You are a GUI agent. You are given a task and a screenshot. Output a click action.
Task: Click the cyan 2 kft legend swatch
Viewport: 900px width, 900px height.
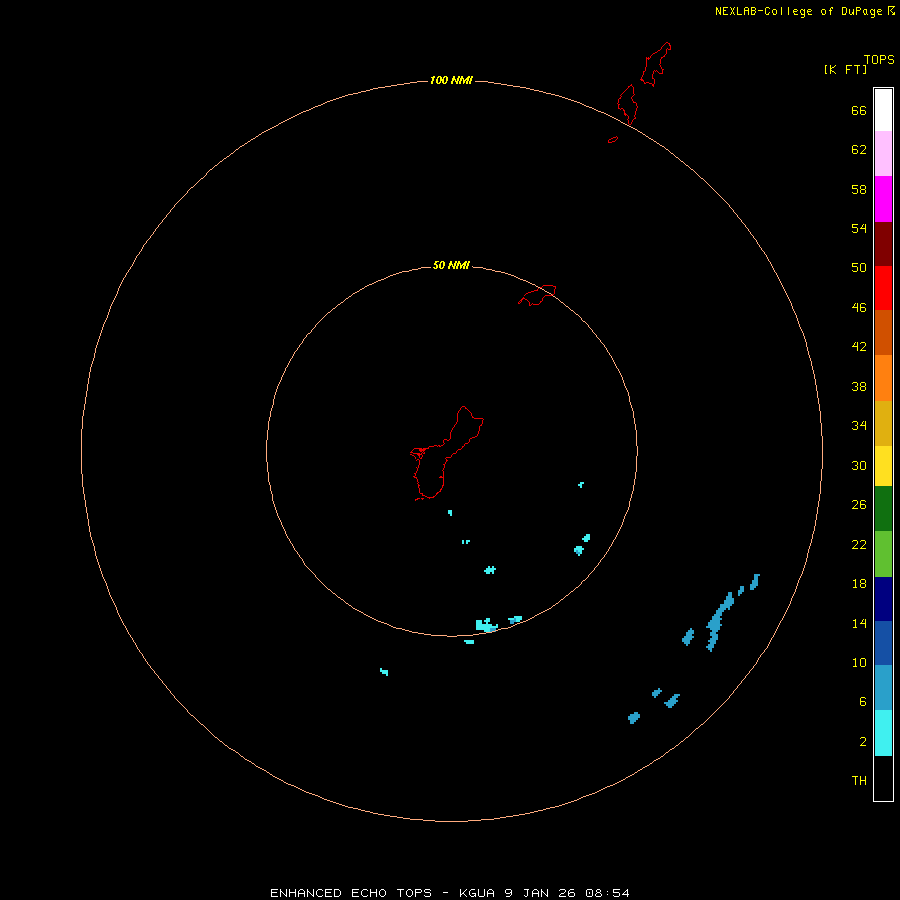pyautogui.click(x=883, y=733)
